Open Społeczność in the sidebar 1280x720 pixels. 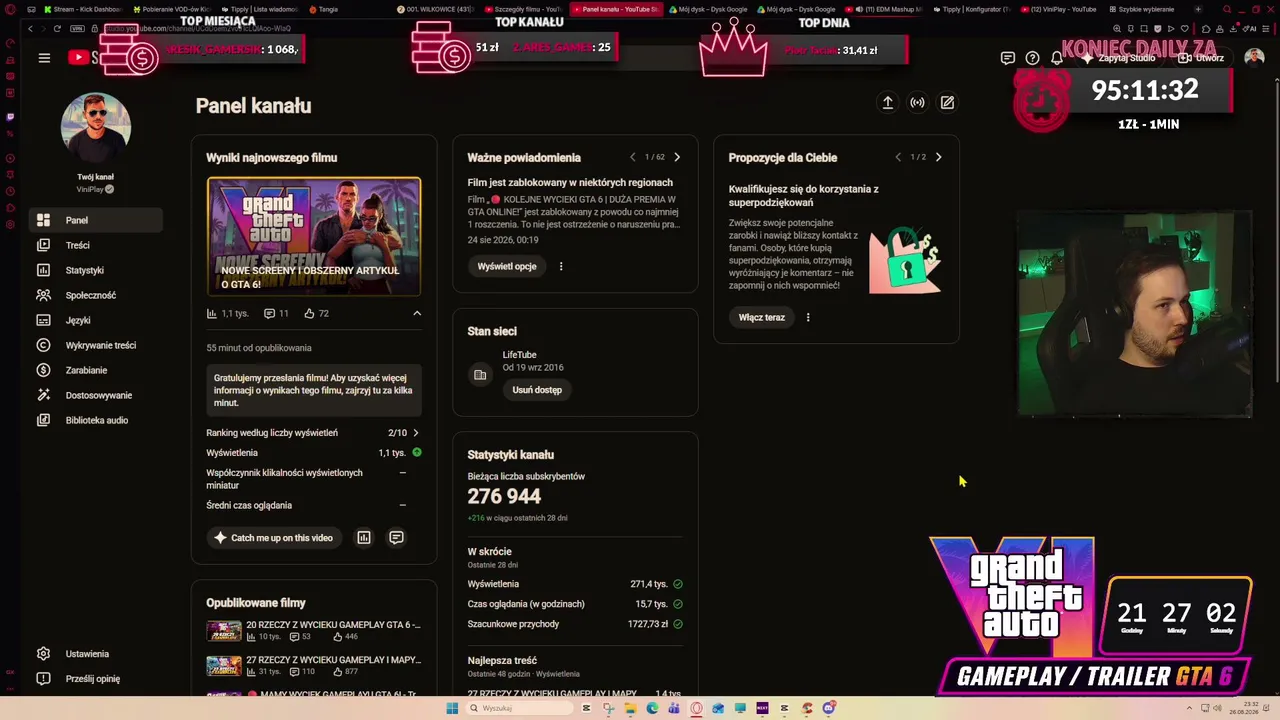pyautogui.click(x=97, y=295)
